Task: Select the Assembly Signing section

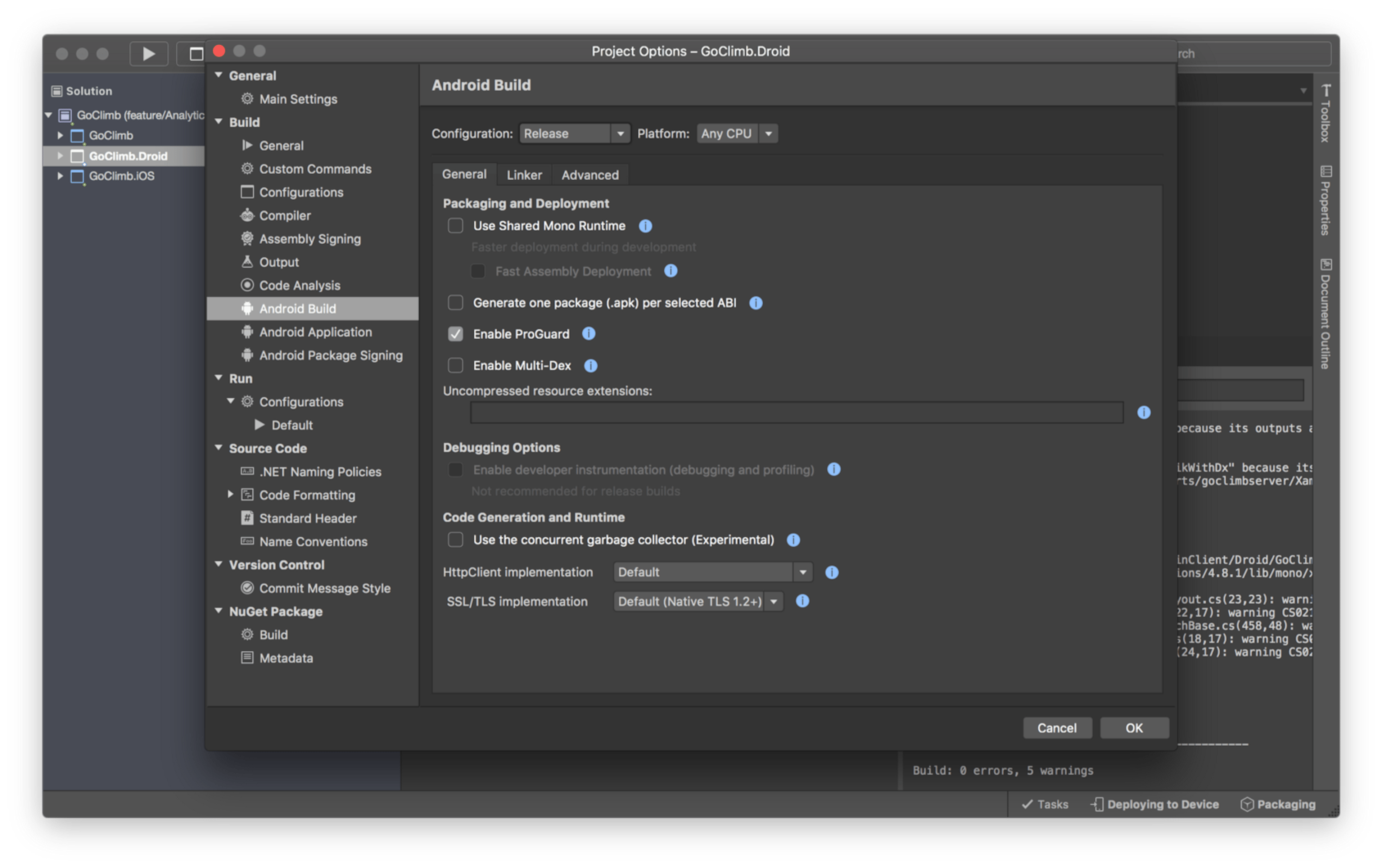Action: pos(310,239)
